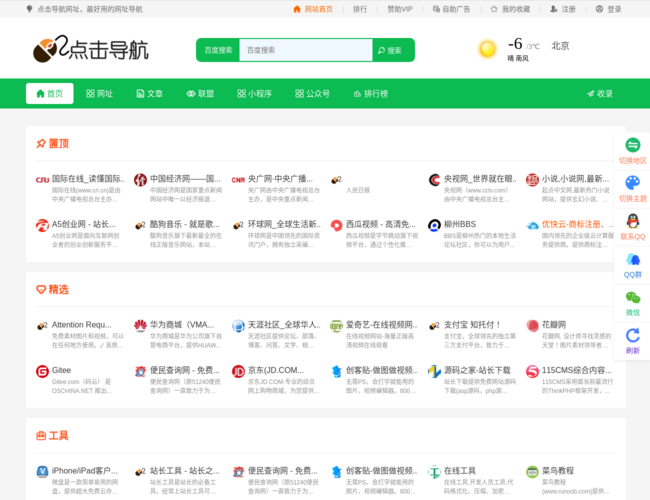650x500 pixels.
Task: Open the 联盟 navigation tab
Action: (200, 93)
